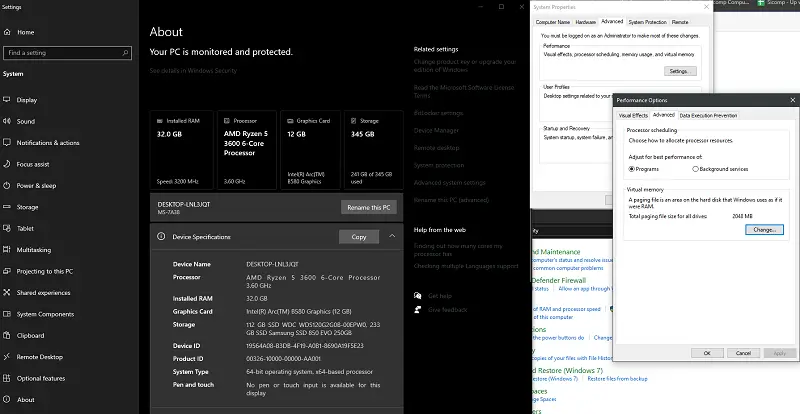This screenshot has width=800, height=414.
Task: Open the Clipboard icon in sidebar
Action: coord(7,335)
